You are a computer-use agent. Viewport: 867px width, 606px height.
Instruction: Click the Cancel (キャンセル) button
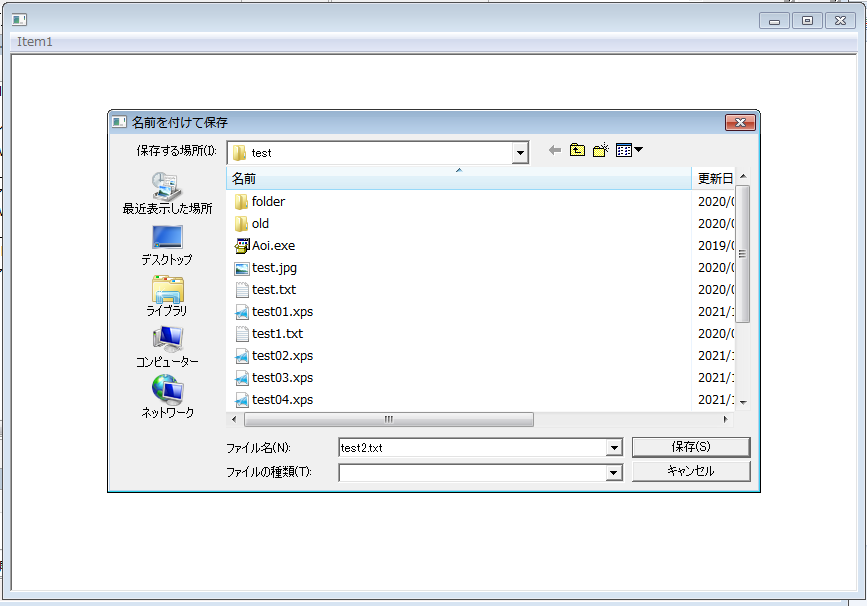[691, 471]
